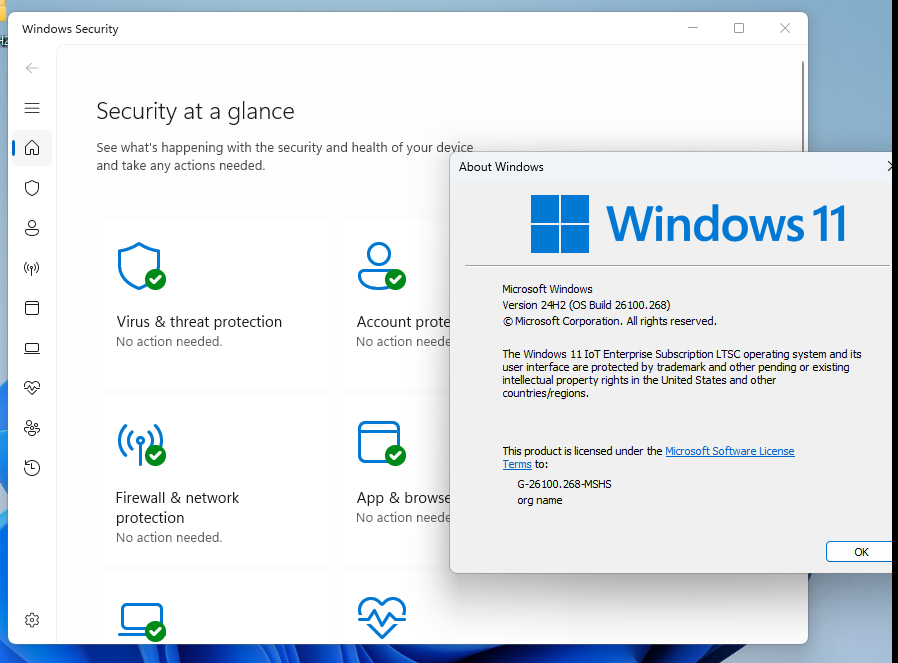Close the About Windows dialog

click(x=890, y=167)
